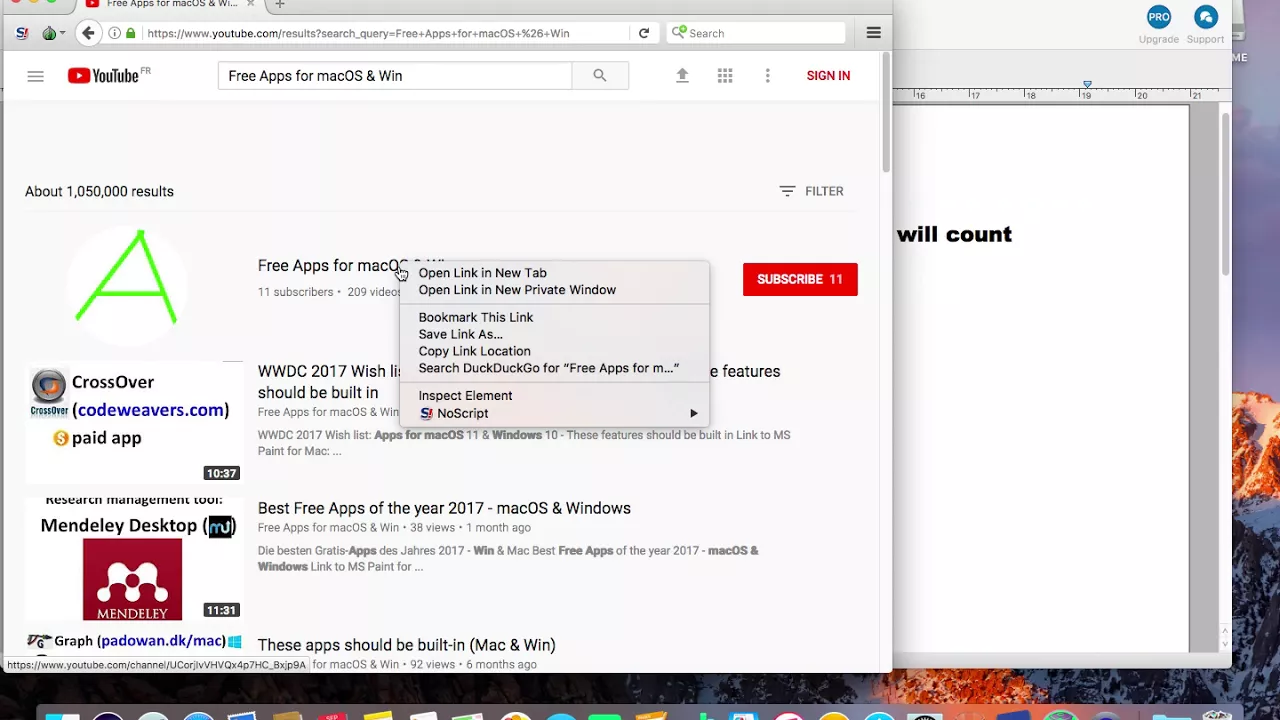
Task: Click the 11 subscribers text
Action: (295, 292)
